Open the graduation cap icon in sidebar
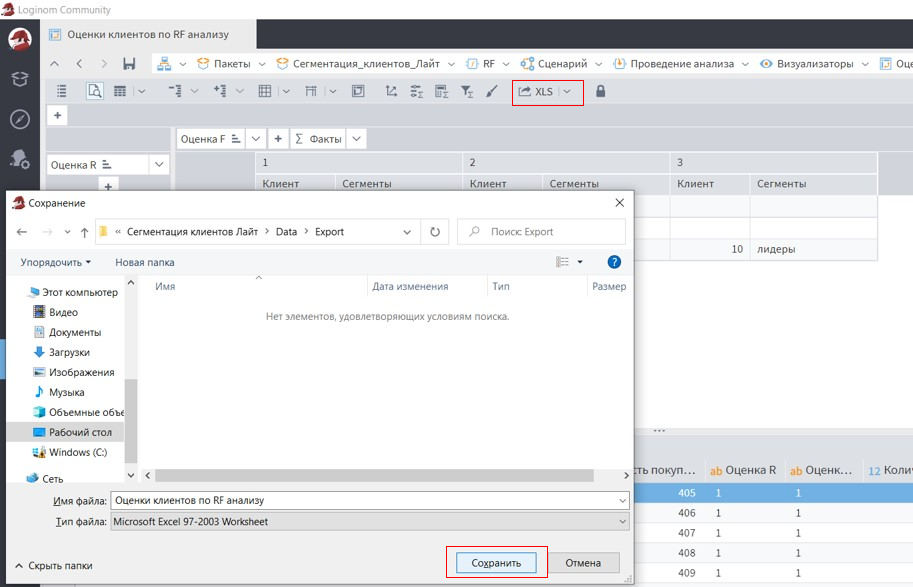The height and width of the screenshot is (587, 913). point(20,79)
